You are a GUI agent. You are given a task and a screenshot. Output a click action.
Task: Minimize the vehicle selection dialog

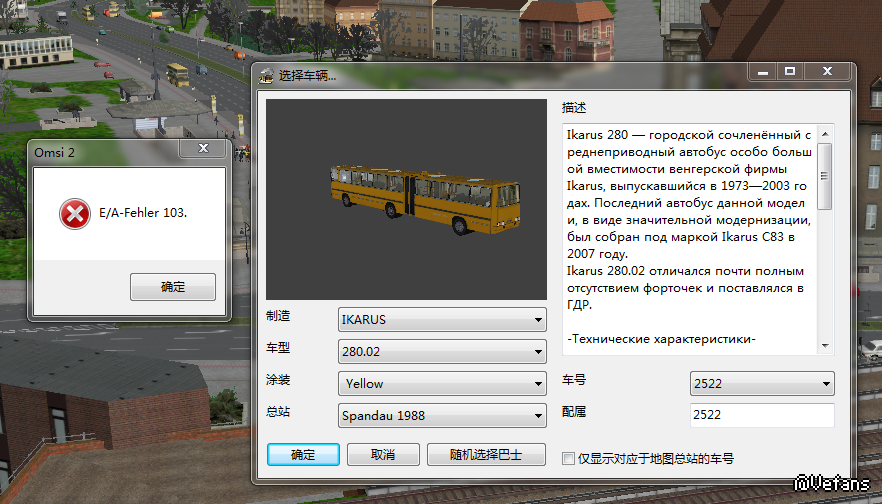click(763, 72)
